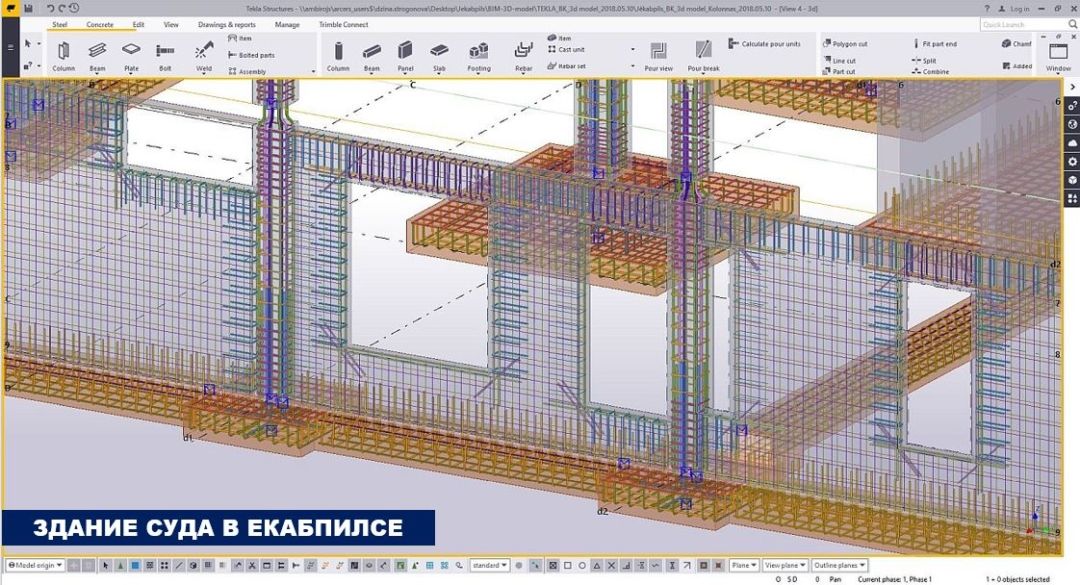The image size is (1080, 585).
Task: Click the Log in link
Action: point(1014,8)
